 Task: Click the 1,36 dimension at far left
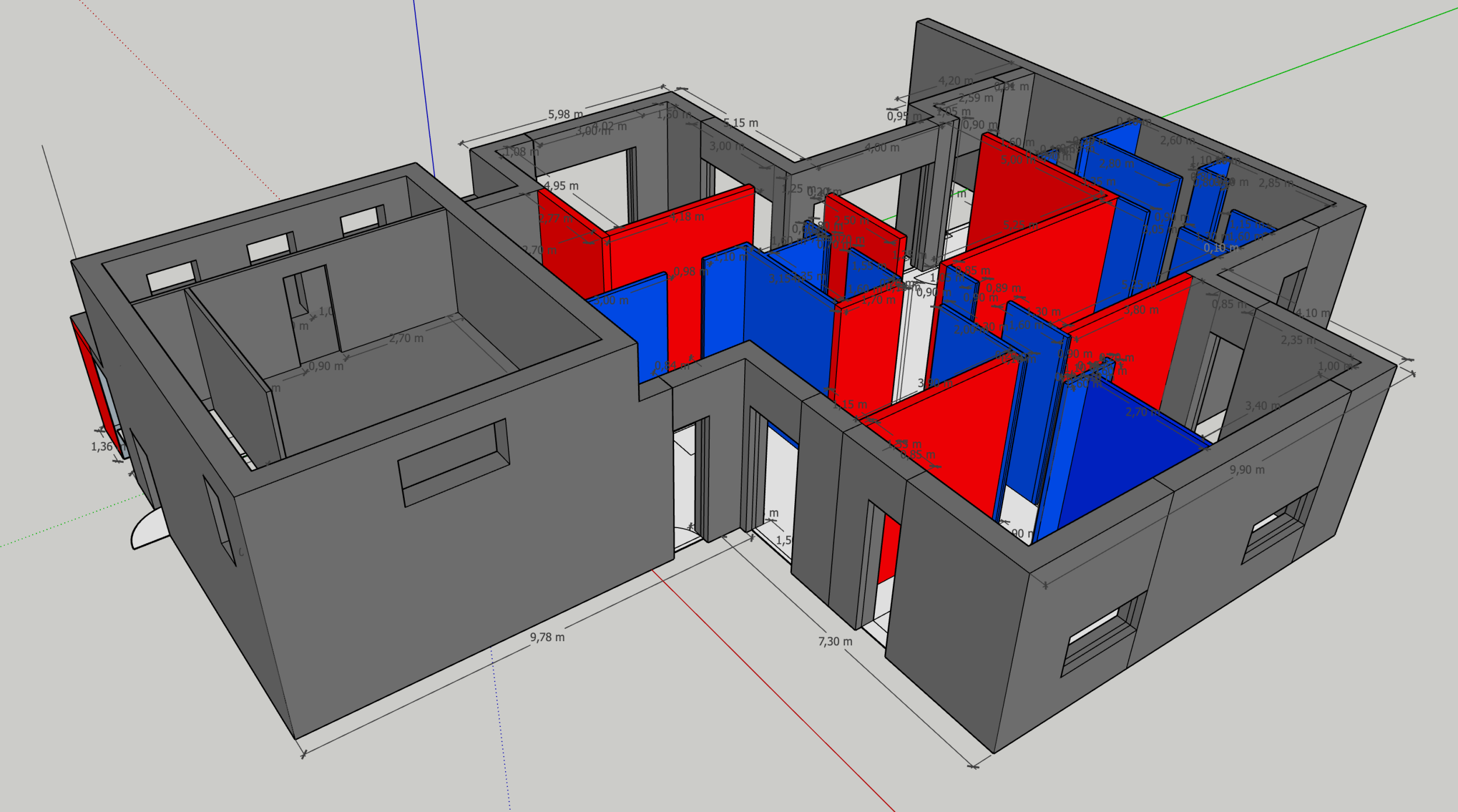point(101,447)
